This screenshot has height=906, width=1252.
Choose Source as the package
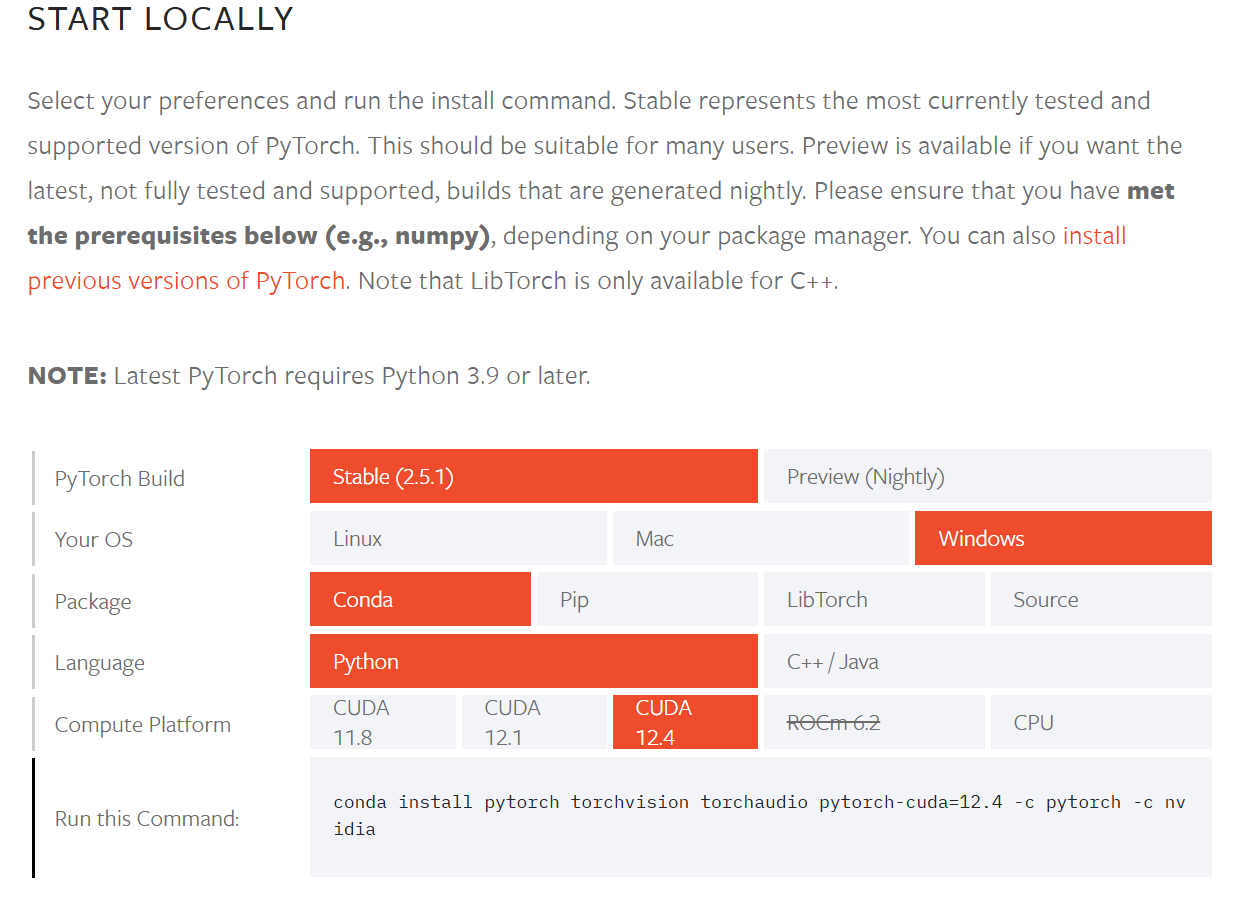pos(1101,599)
